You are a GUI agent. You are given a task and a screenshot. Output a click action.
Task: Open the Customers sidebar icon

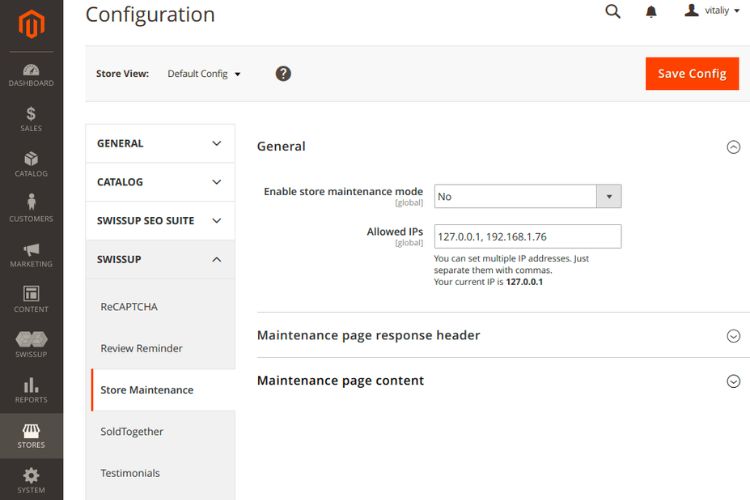[x=31, y=209]
